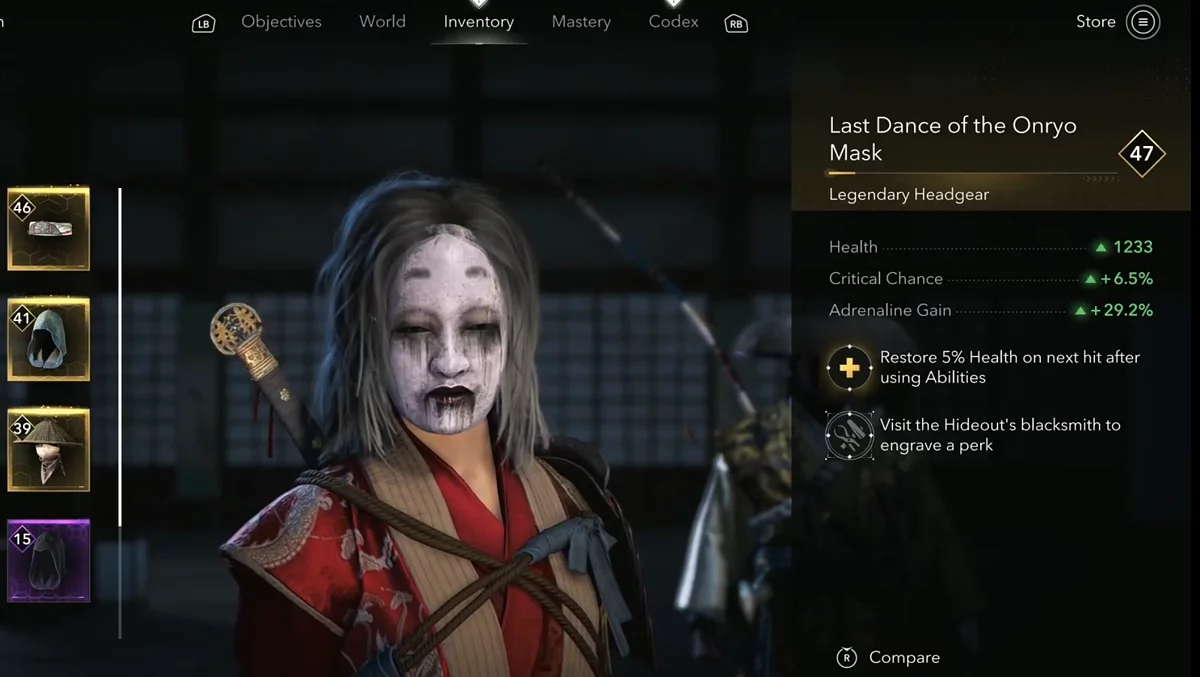Open the Objectives tab

[x=281, y=22]
